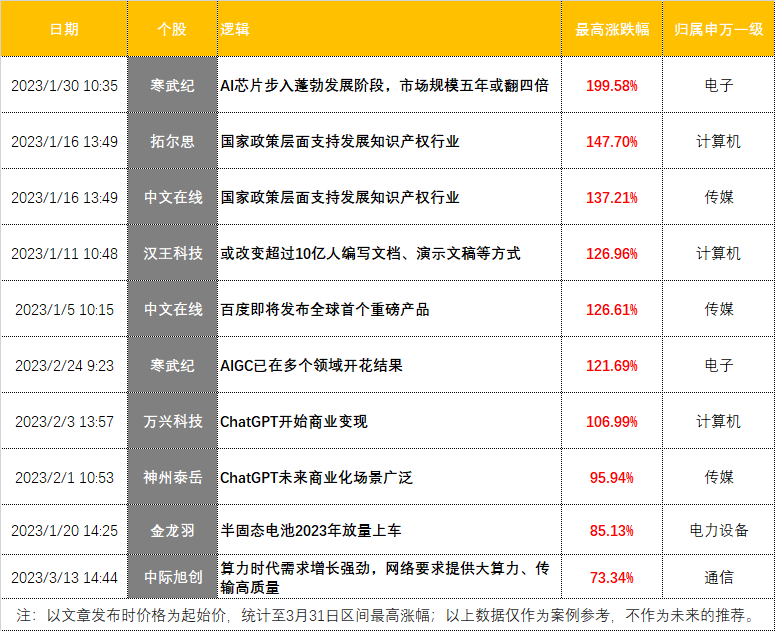Click 寒武纪 in the 2023/2/24 row
Image resolution: width=775 pixels, height=631 pixels.
[x=172, y=366]
